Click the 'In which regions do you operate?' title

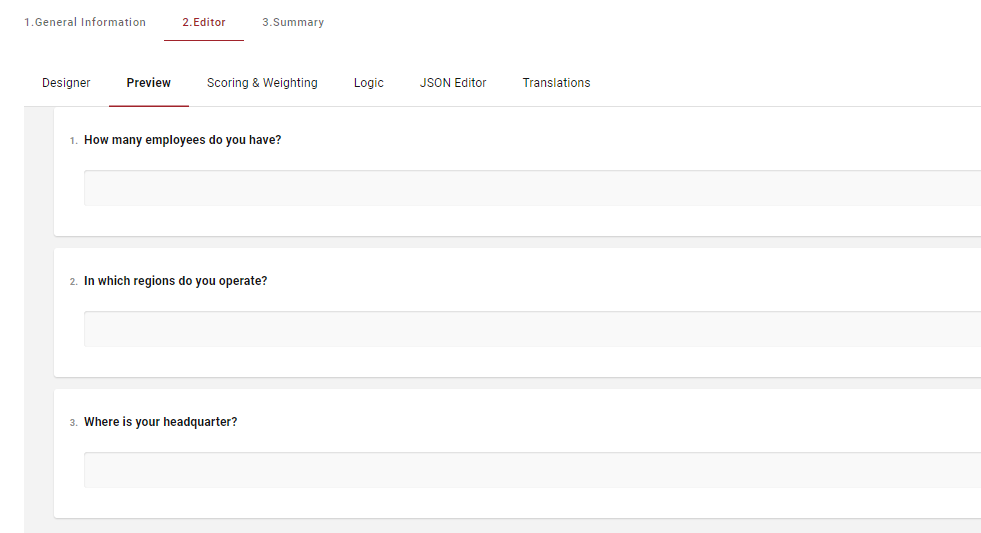tap(175, 281)
